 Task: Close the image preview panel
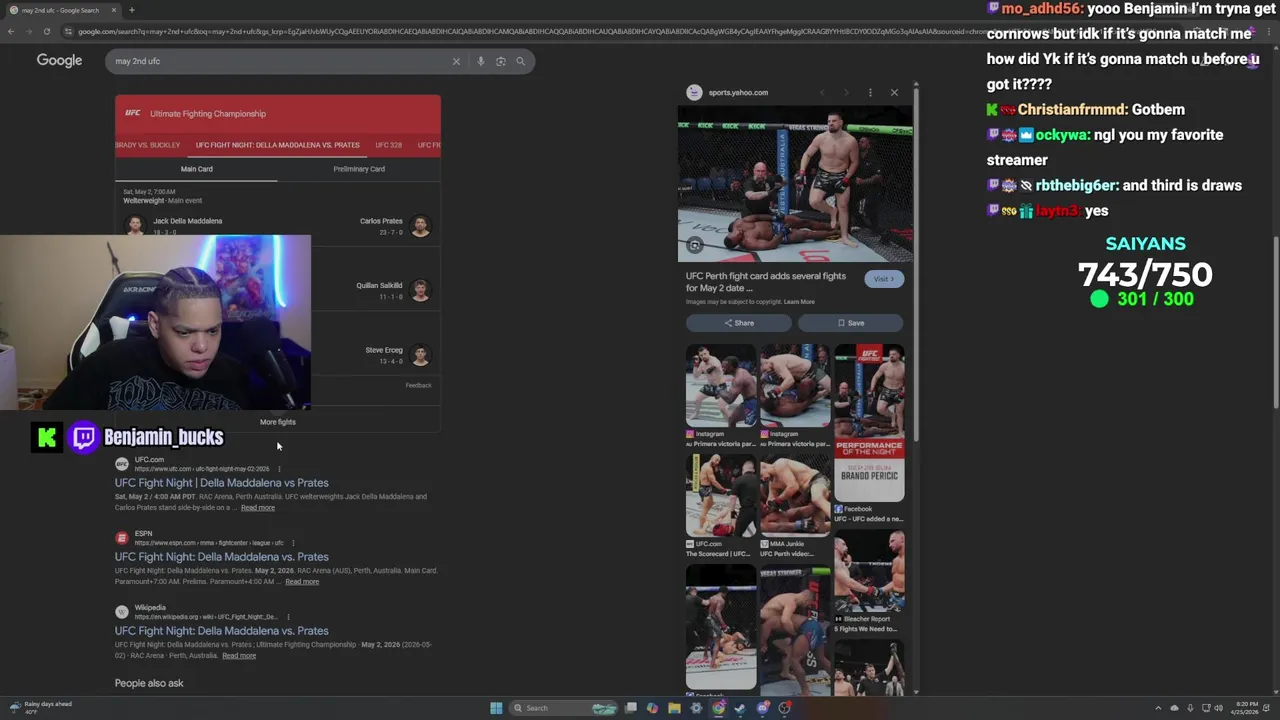[x=894, y=92]
